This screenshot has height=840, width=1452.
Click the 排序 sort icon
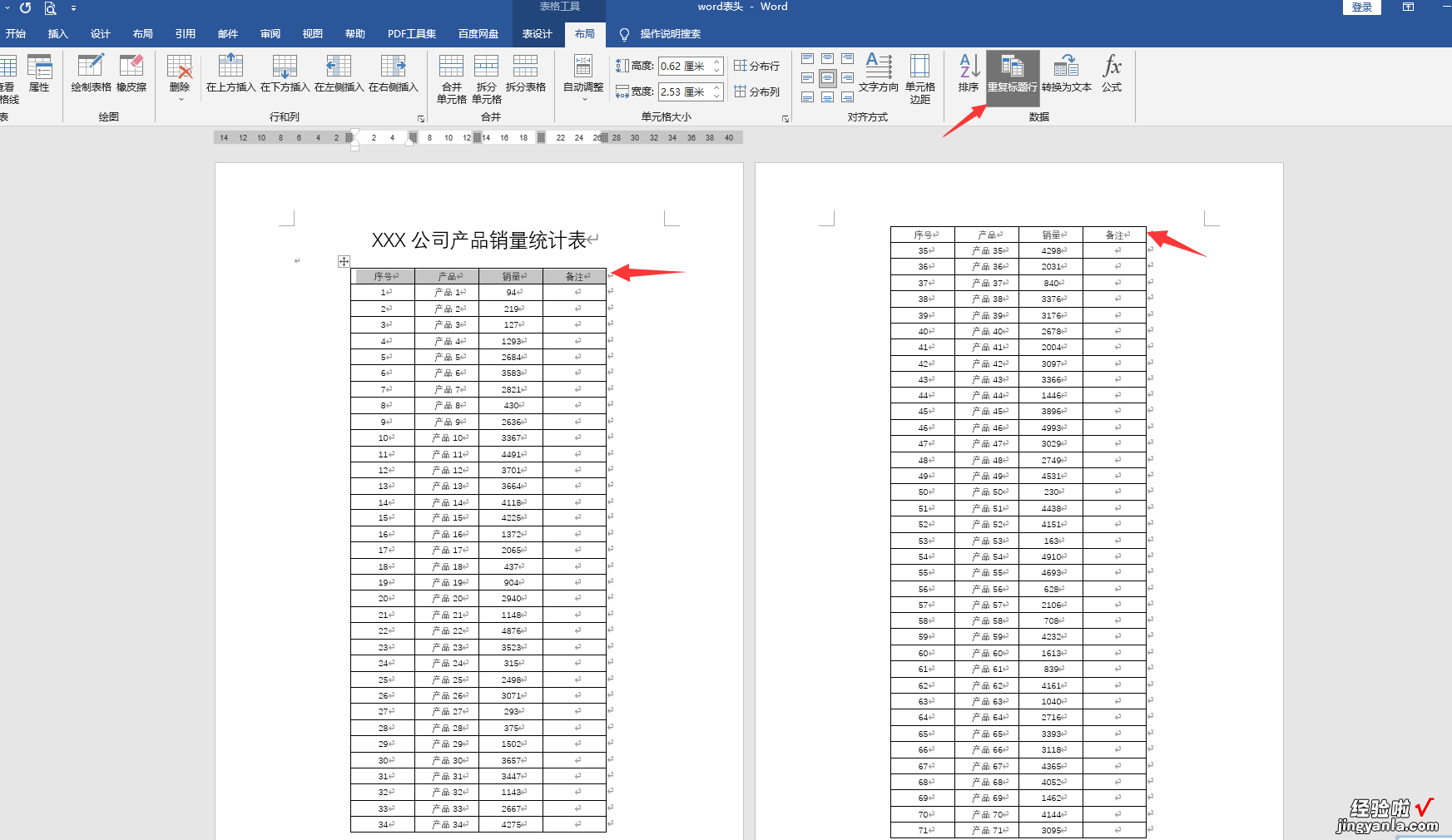[x=969, y=73]
